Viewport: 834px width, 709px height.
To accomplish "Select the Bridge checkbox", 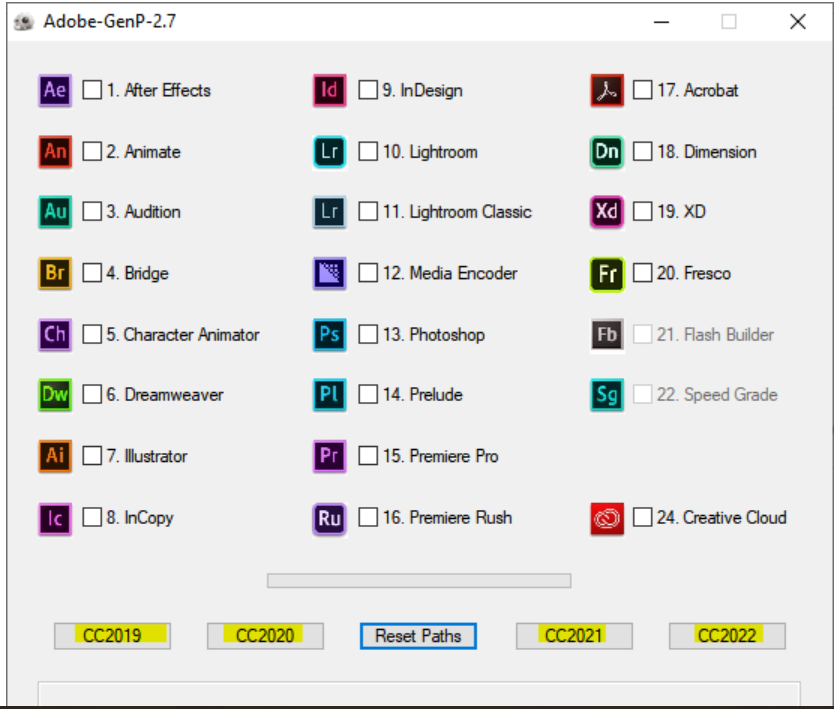I will (x=92, y=272).
